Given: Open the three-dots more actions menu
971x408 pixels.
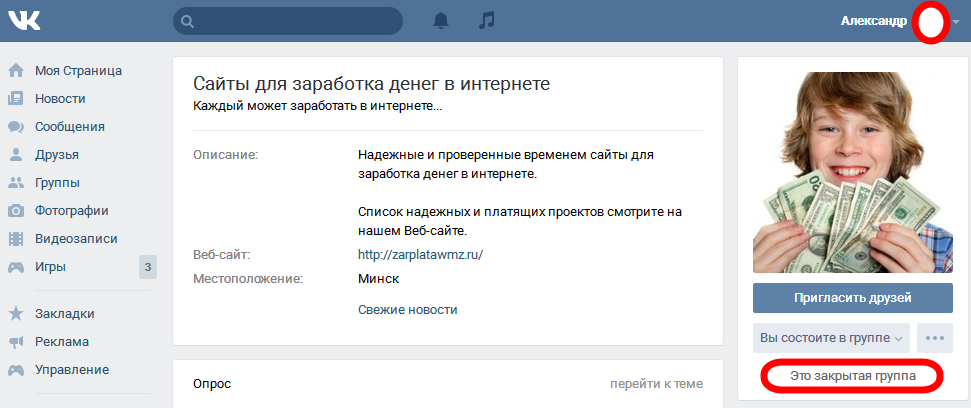Looking at the screenshot, I should click(x=937, y=338).
